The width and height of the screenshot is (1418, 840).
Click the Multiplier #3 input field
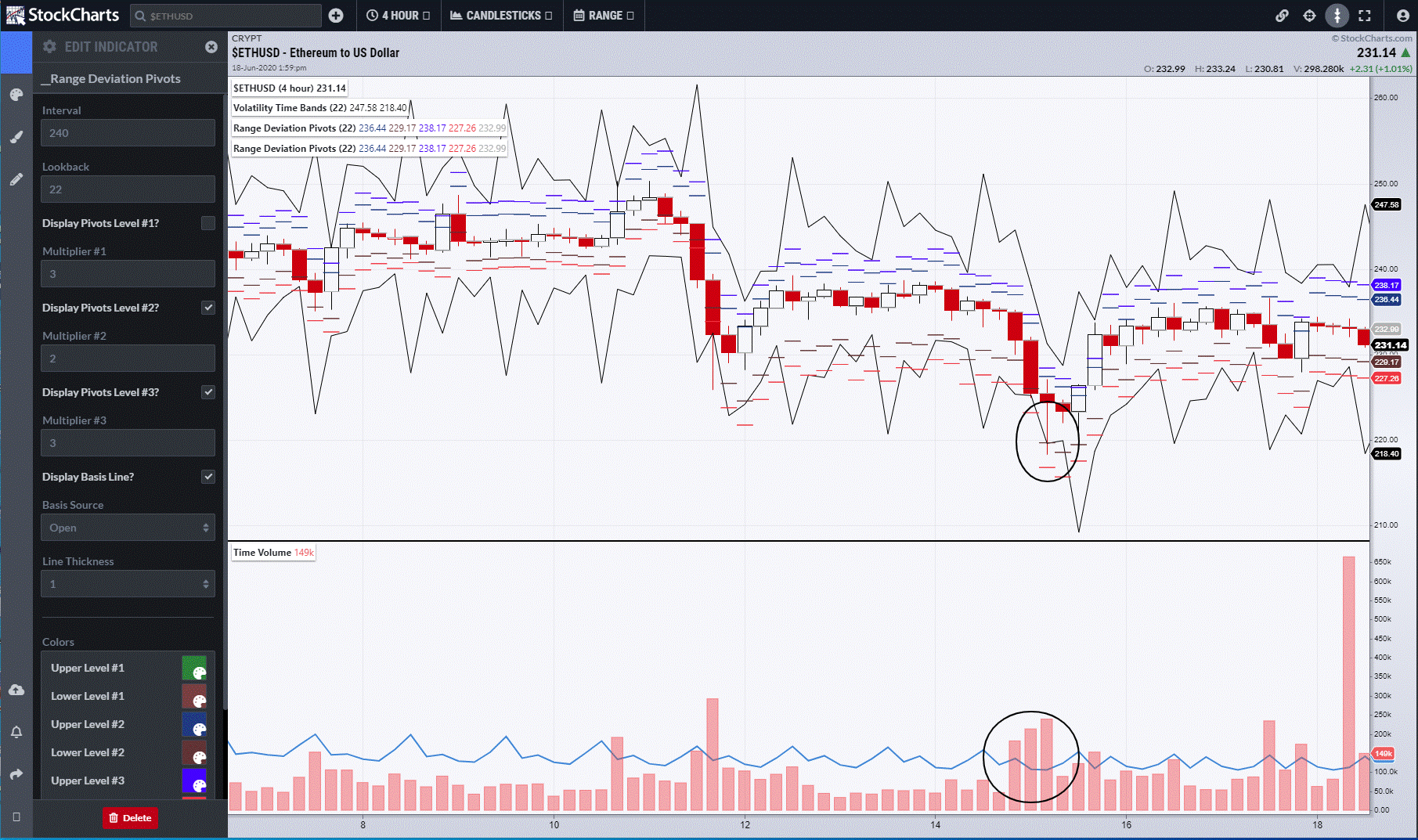[128, 443]
